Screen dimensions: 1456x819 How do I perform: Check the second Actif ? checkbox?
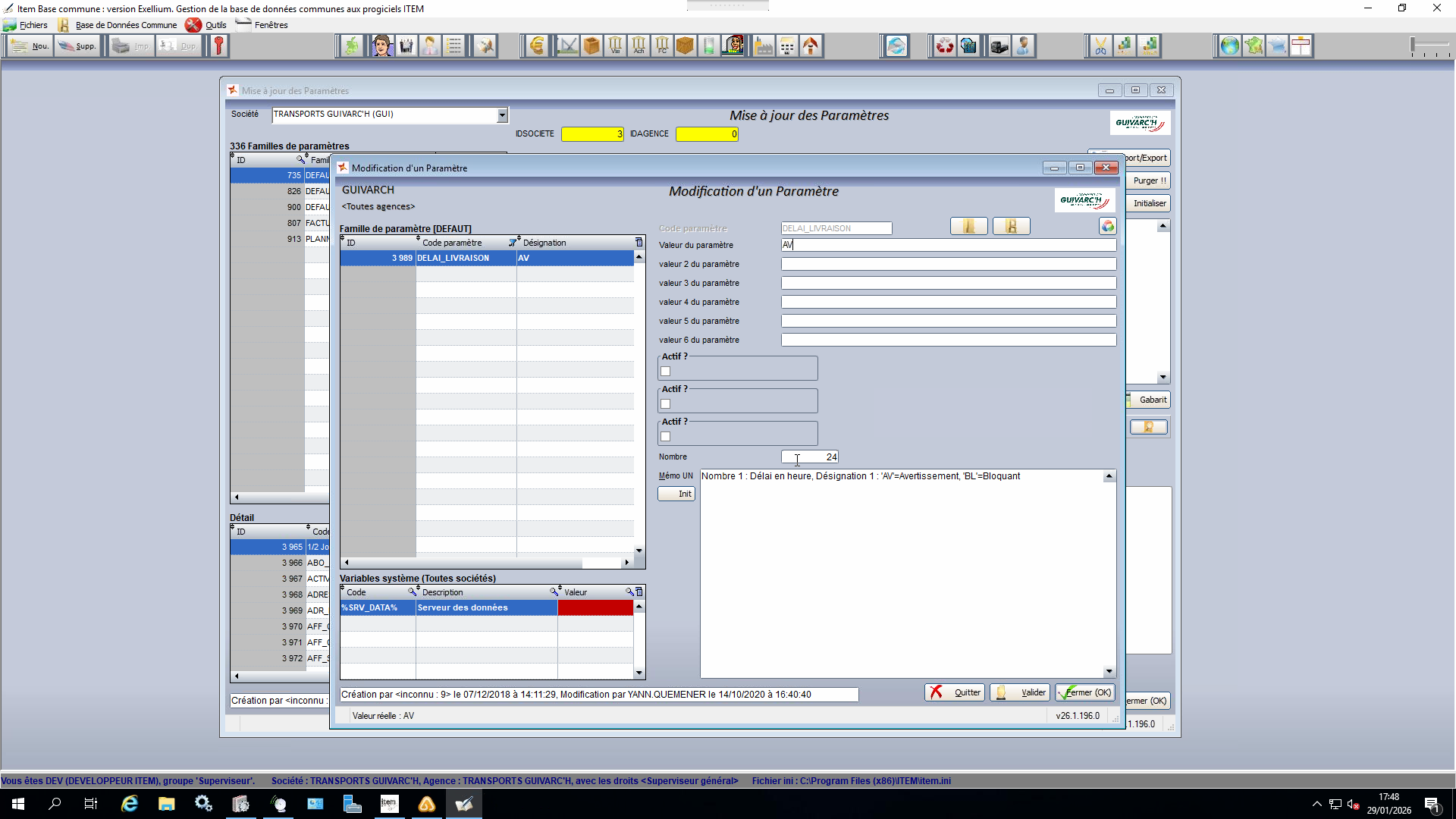tap(666, 404)
